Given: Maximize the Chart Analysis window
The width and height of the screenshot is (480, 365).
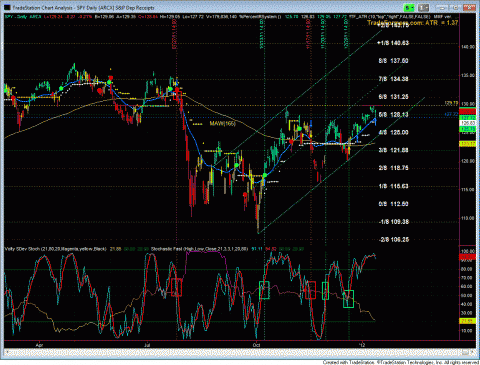Looking at the screenshot, I should [x=455, y=7].
